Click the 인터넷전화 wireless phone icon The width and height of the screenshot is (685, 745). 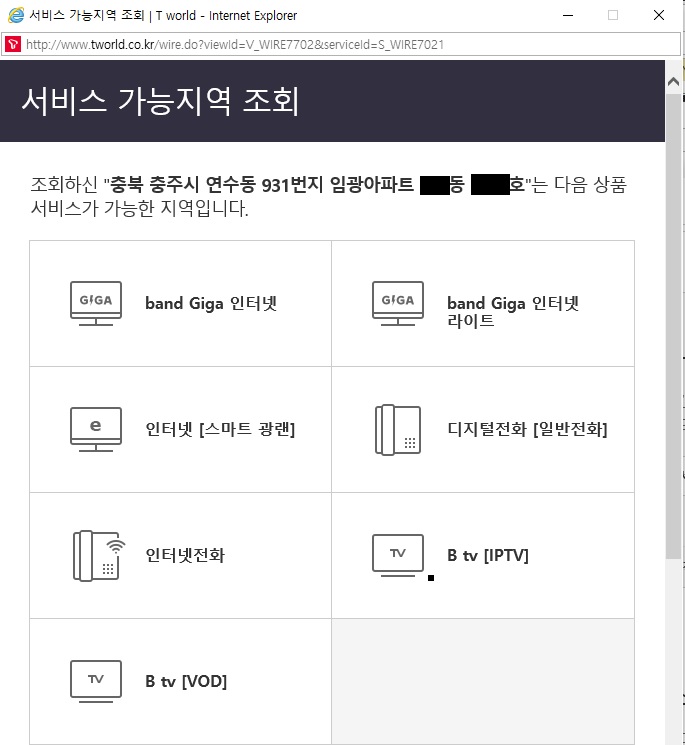click(98, 555)
